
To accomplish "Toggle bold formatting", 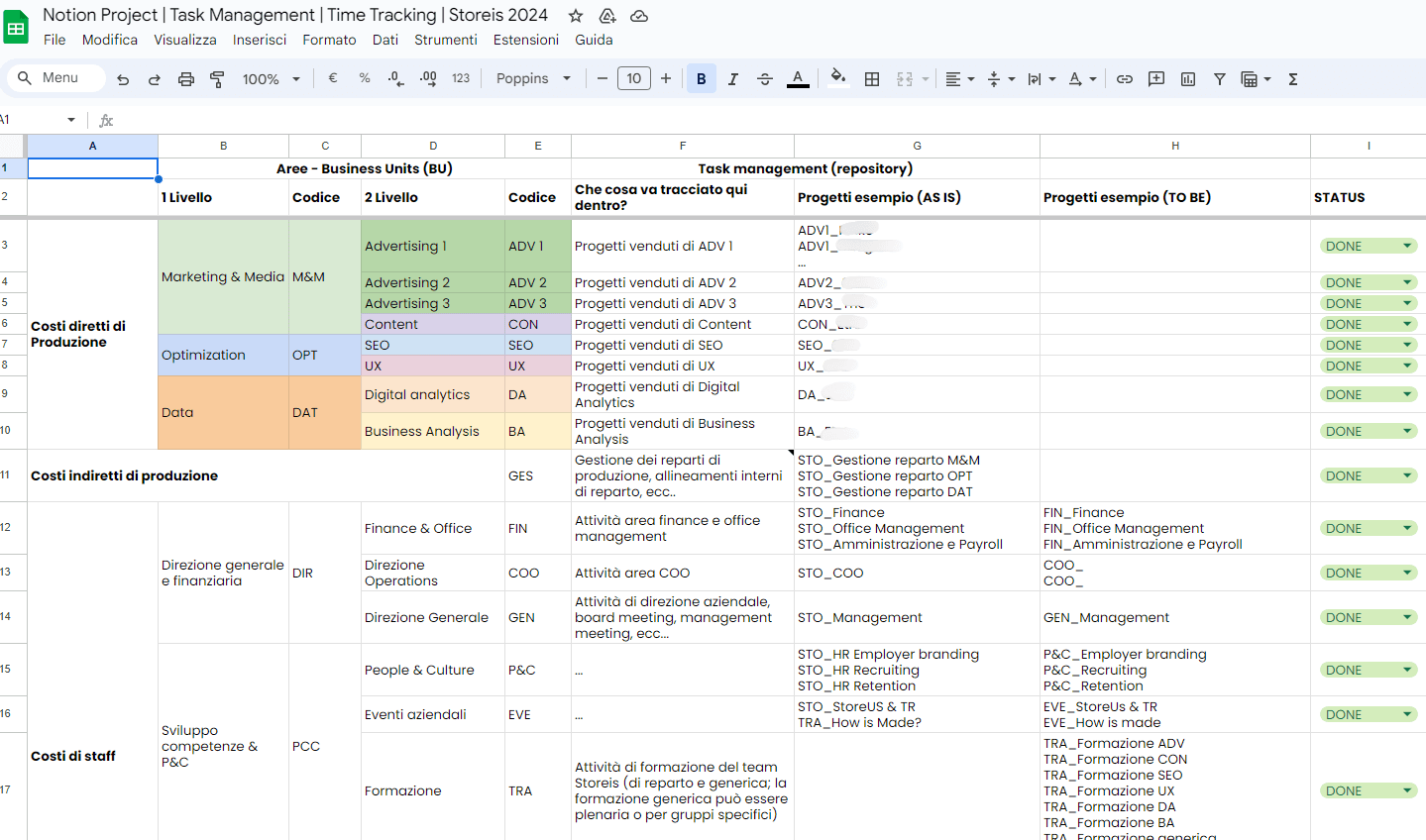I will click(x=702, y=78).
